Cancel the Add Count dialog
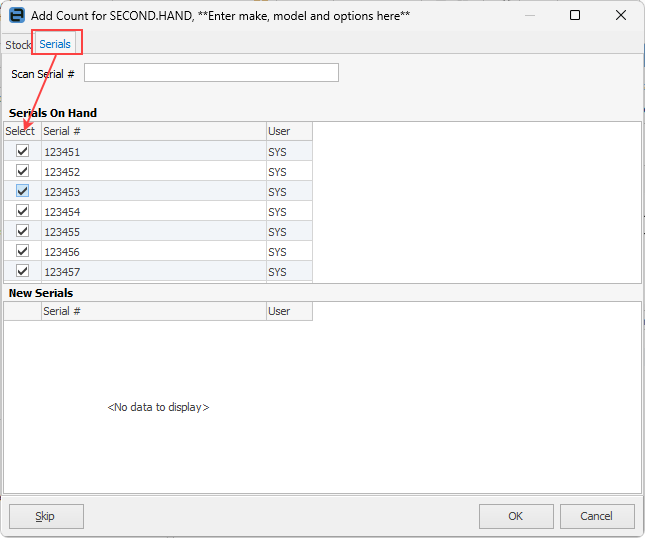This screenshot has width=645, height=538. pyautogui.click(x=597, y=516)
